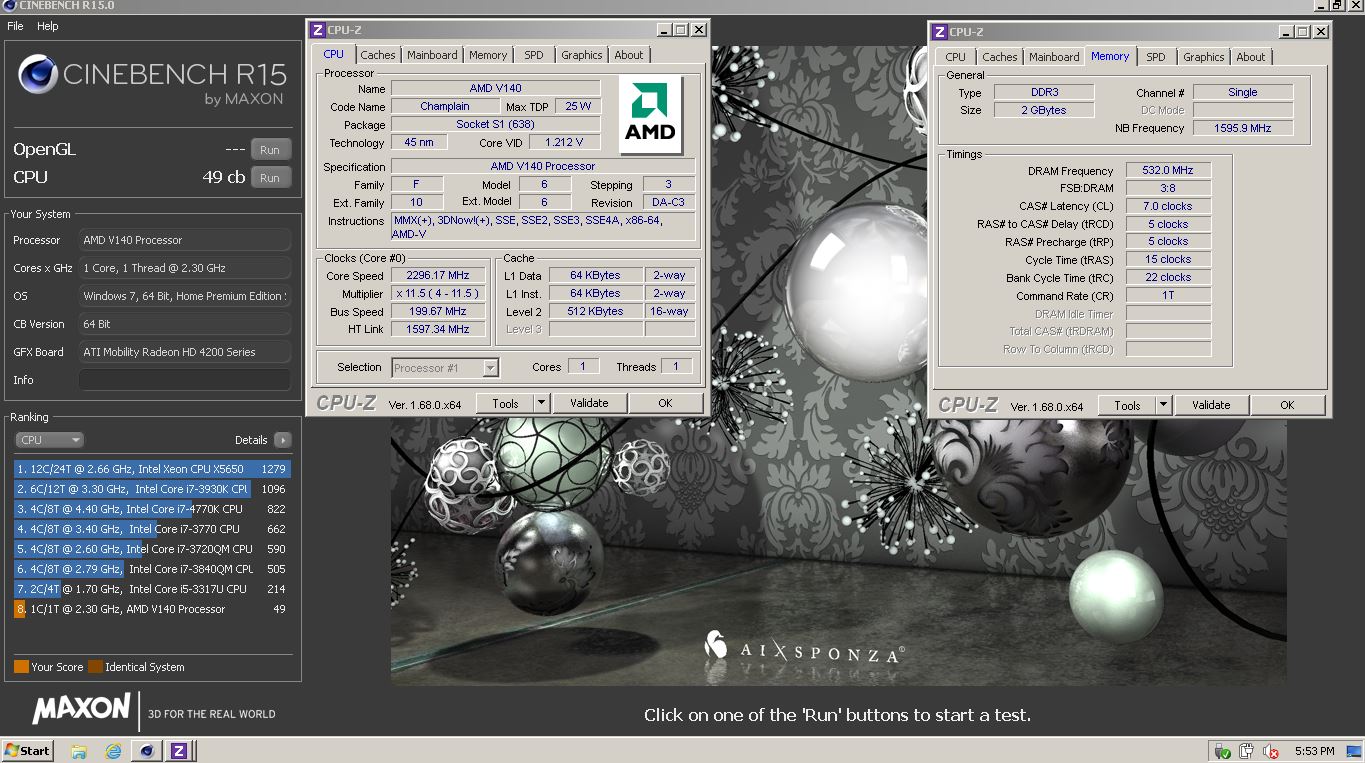The image size is (1365, 763).
Task: Select the Core i7-3840QM ranking row
Action: point(152,569)
